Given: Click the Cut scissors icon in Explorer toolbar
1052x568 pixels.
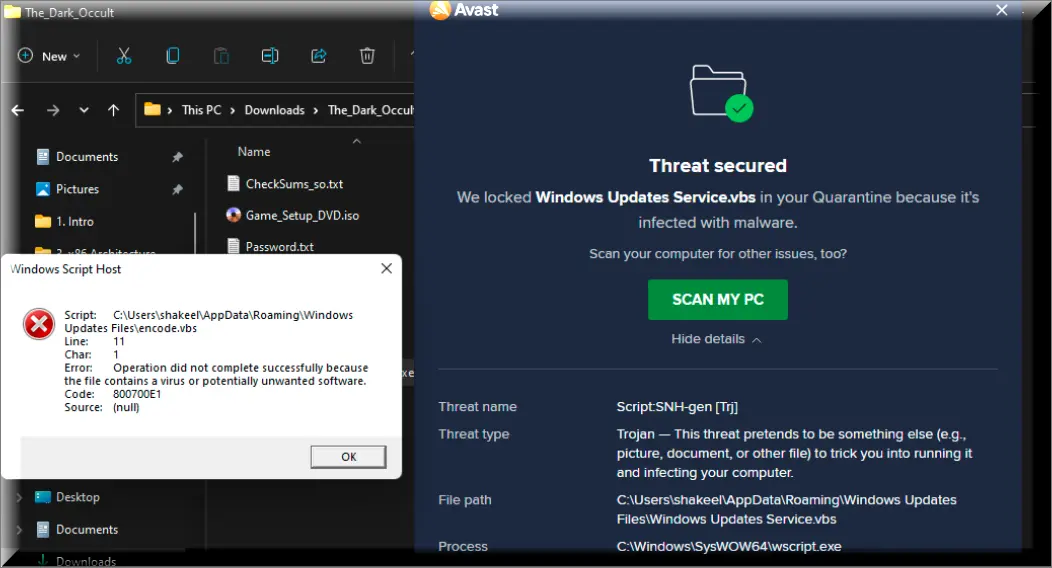Looking at the screenshot, I should tap(124, 56).
